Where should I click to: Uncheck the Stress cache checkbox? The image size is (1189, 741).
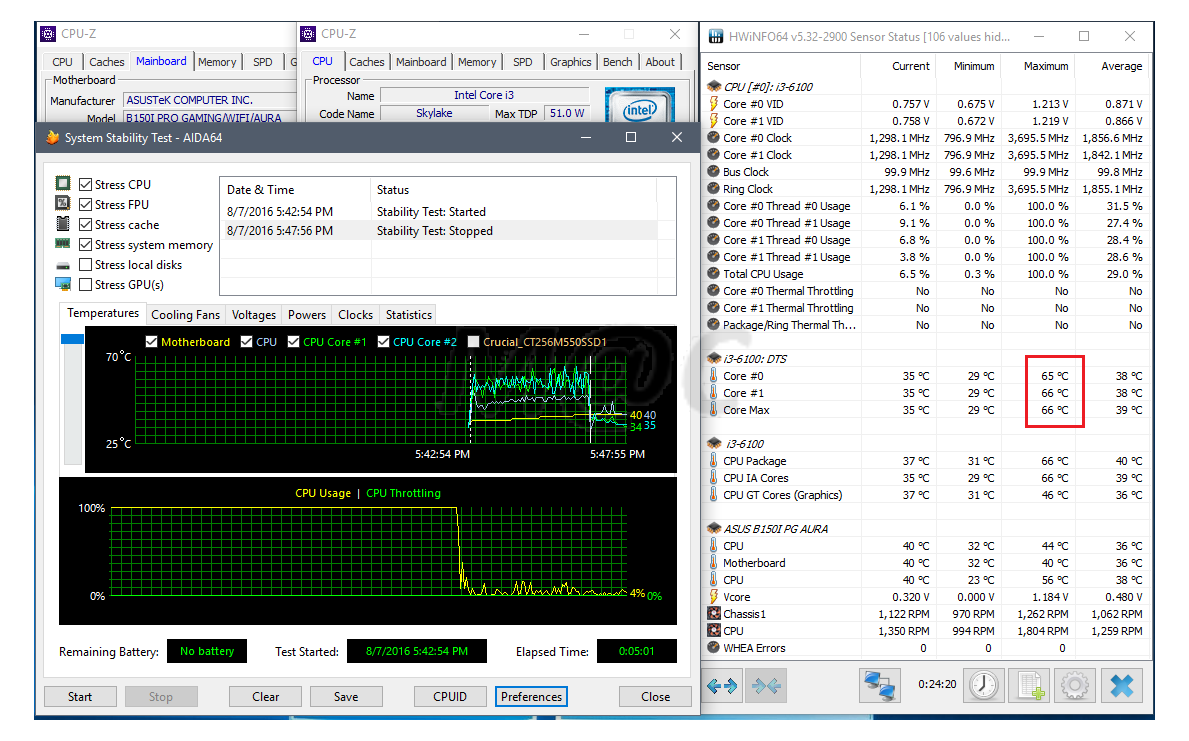click(86, 224)
